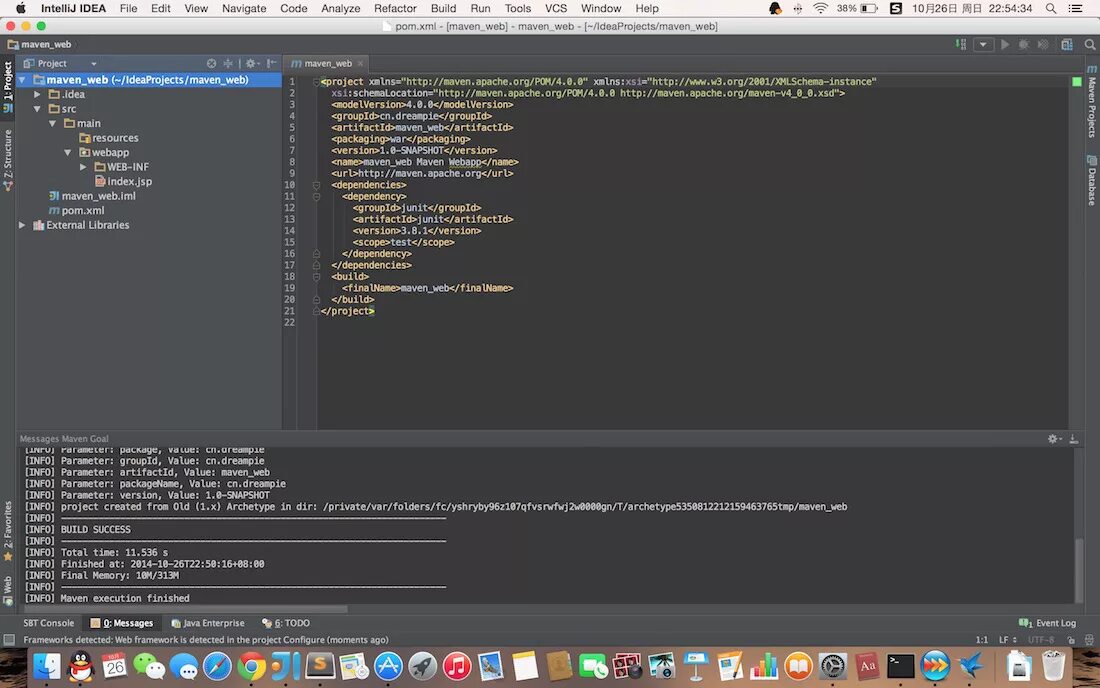Open Terminal from the Dock
Viewport: 1100px width, 688px height.
899,666
